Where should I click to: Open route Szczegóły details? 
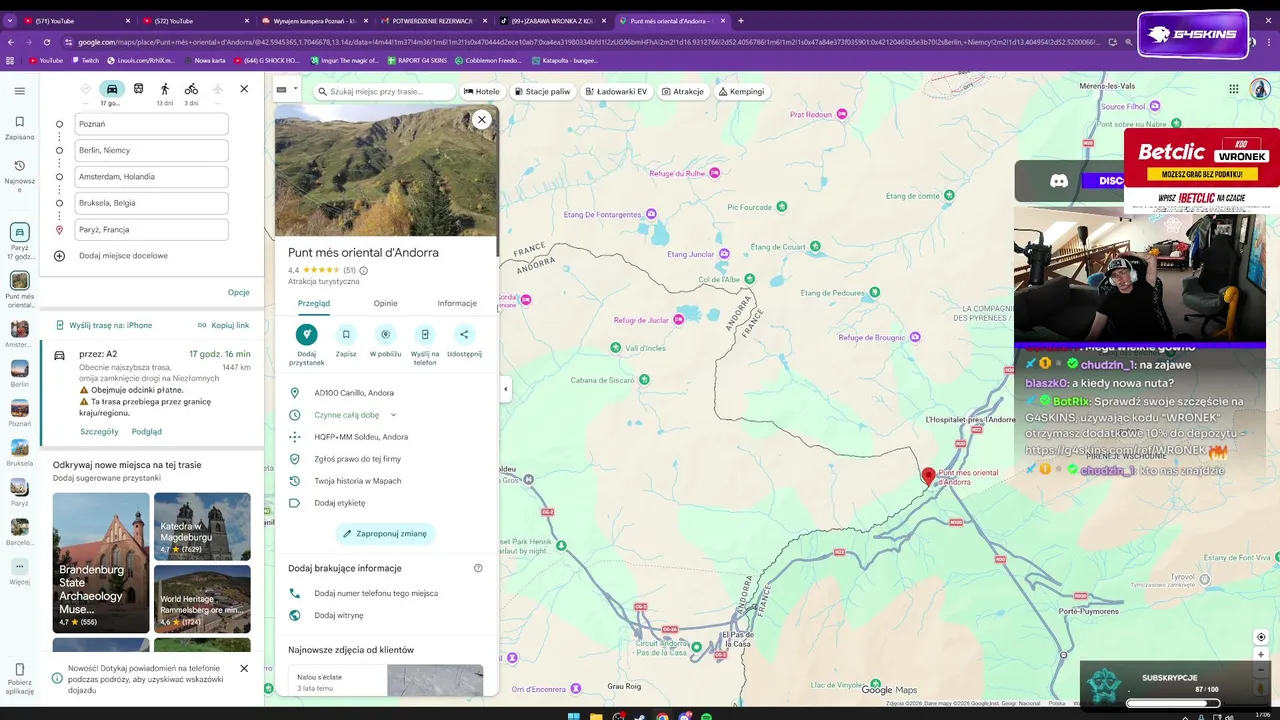point(99,432)
